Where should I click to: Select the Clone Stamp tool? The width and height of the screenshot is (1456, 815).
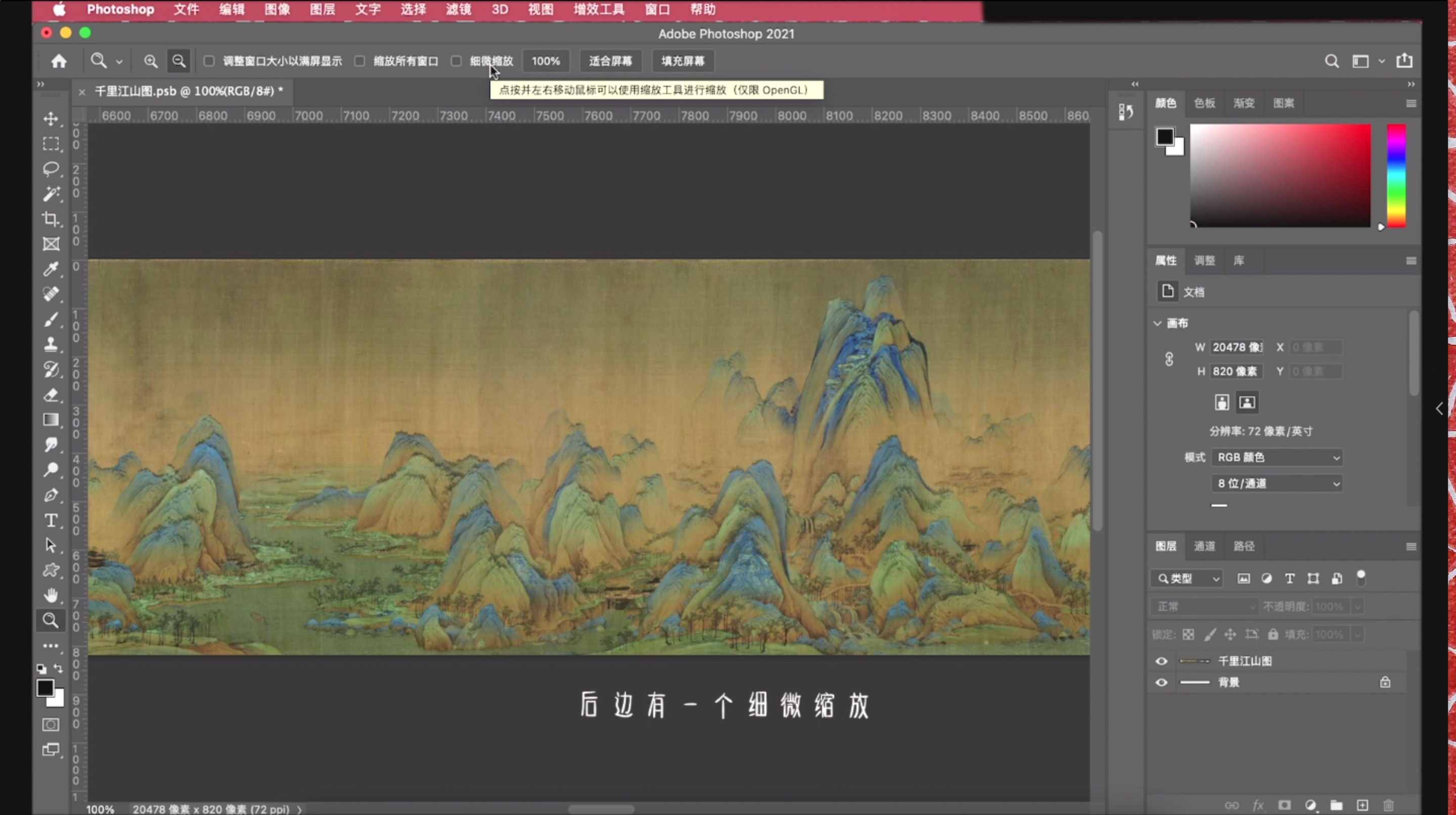[x=51, y=344]
